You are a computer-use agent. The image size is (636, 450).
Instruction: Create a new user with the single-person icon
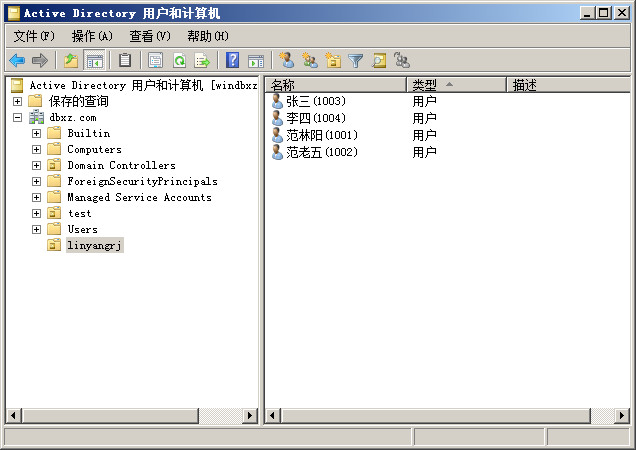pyautogui.click(x=287, y=60)
